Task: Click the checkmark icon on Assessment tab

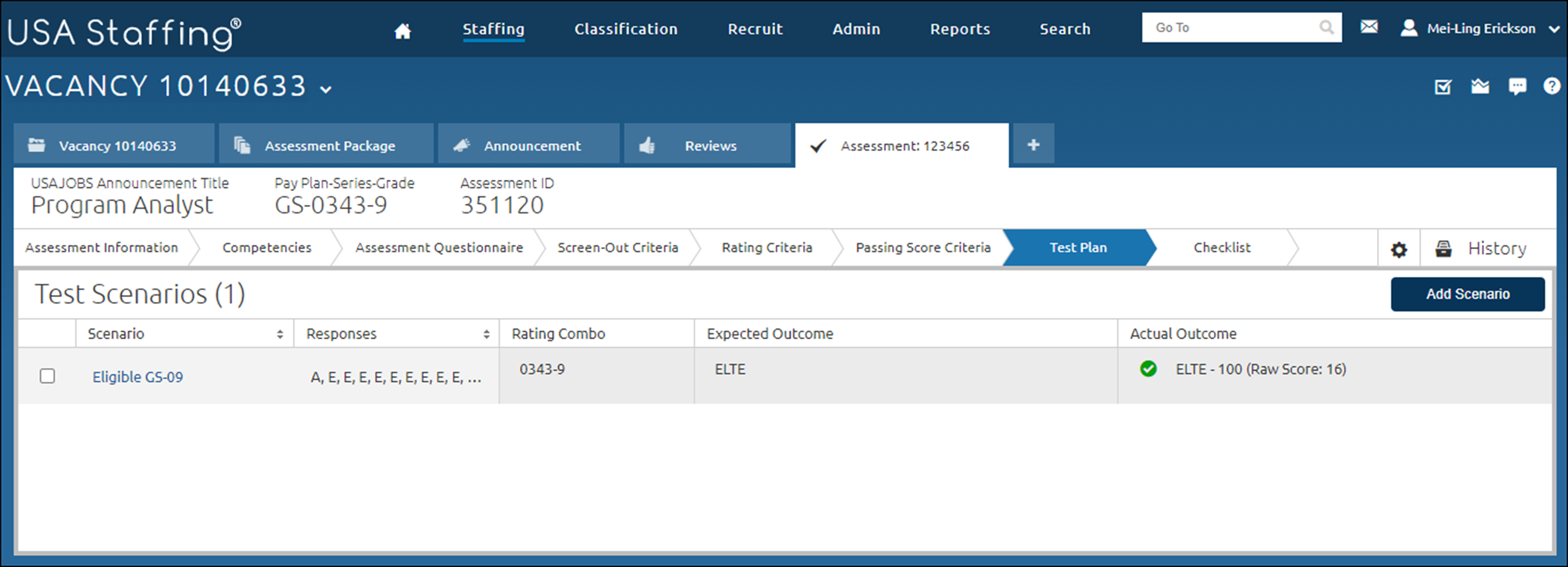Action: tap(817, 146)
